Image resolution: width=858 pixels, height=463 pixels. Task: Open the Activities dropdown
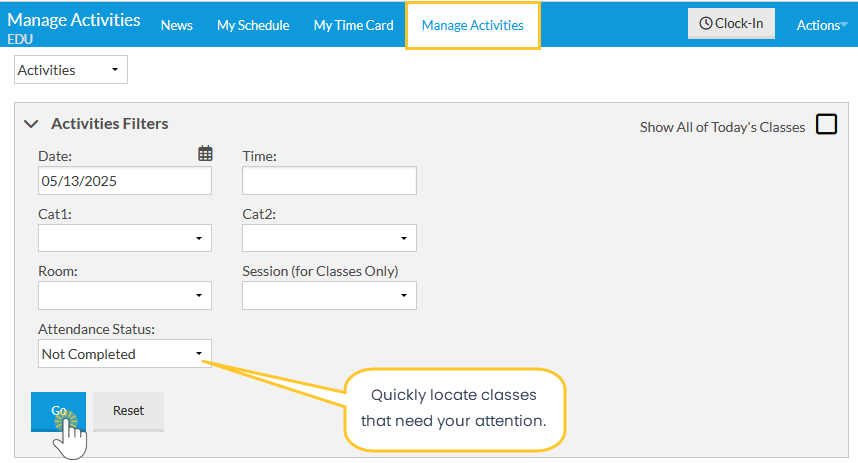click(71, 70)
